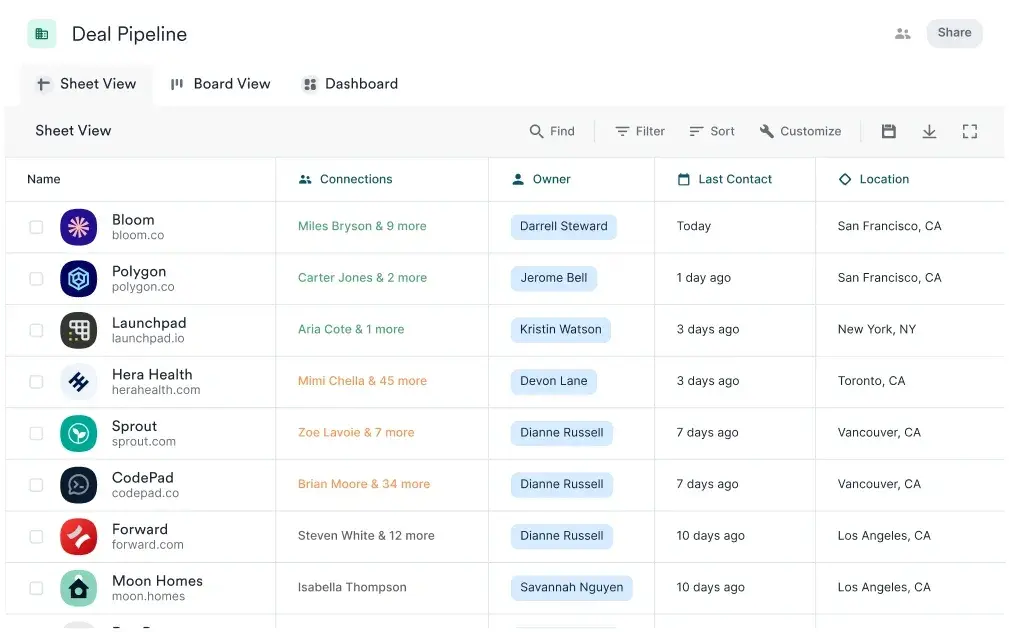Click Dianne Russell tag in Sprout row

pos(562,433)
